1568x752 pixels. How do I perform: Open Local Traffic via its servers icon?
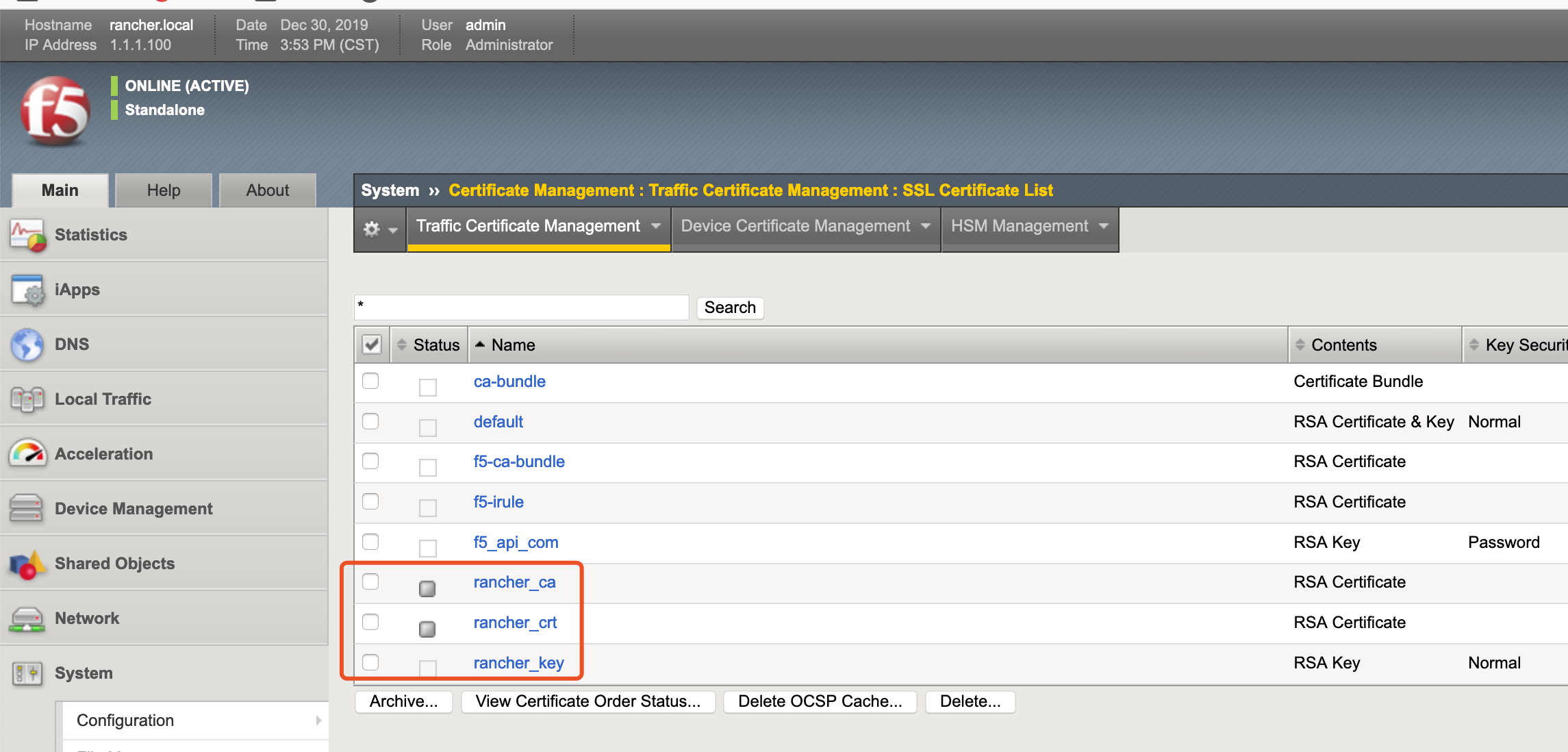click(x=27, y=399)
